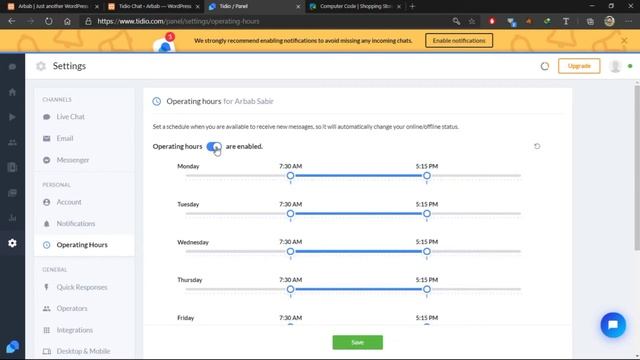Click the Tidio logo at sidebar bottom

point(12,347)
